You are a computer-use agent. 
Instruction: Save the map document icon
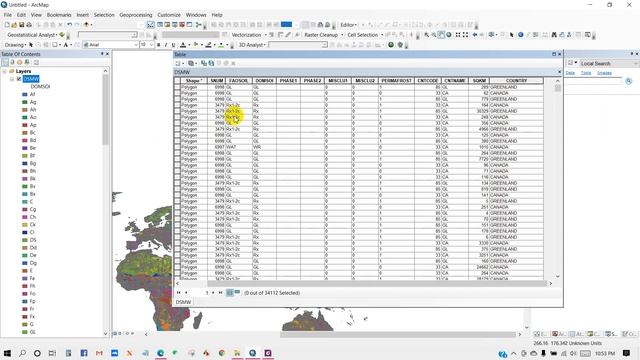[x=22, y=25]
